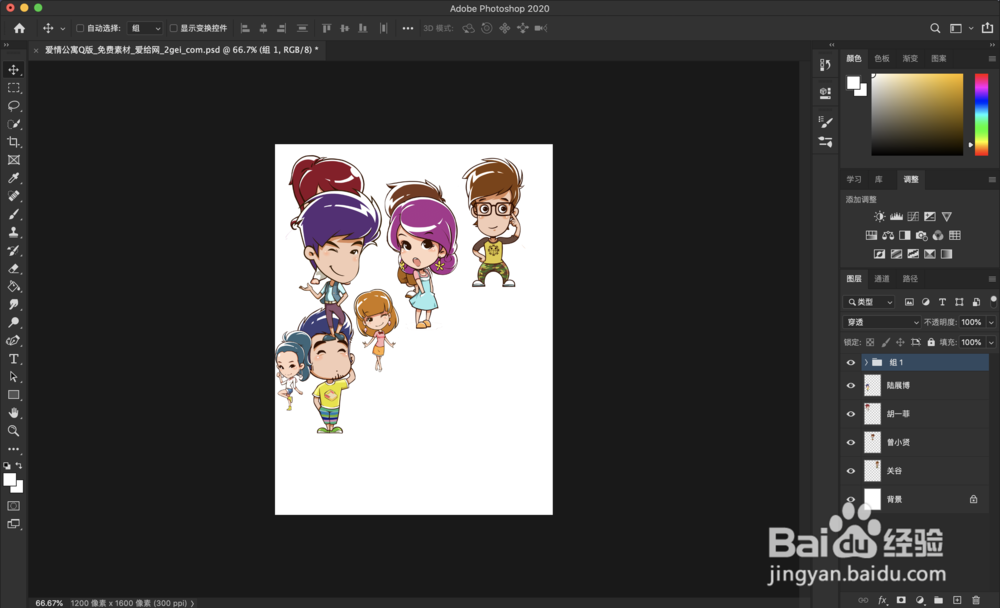
Task: Hide the 组 1 group layer
Action: pos(851,362)
